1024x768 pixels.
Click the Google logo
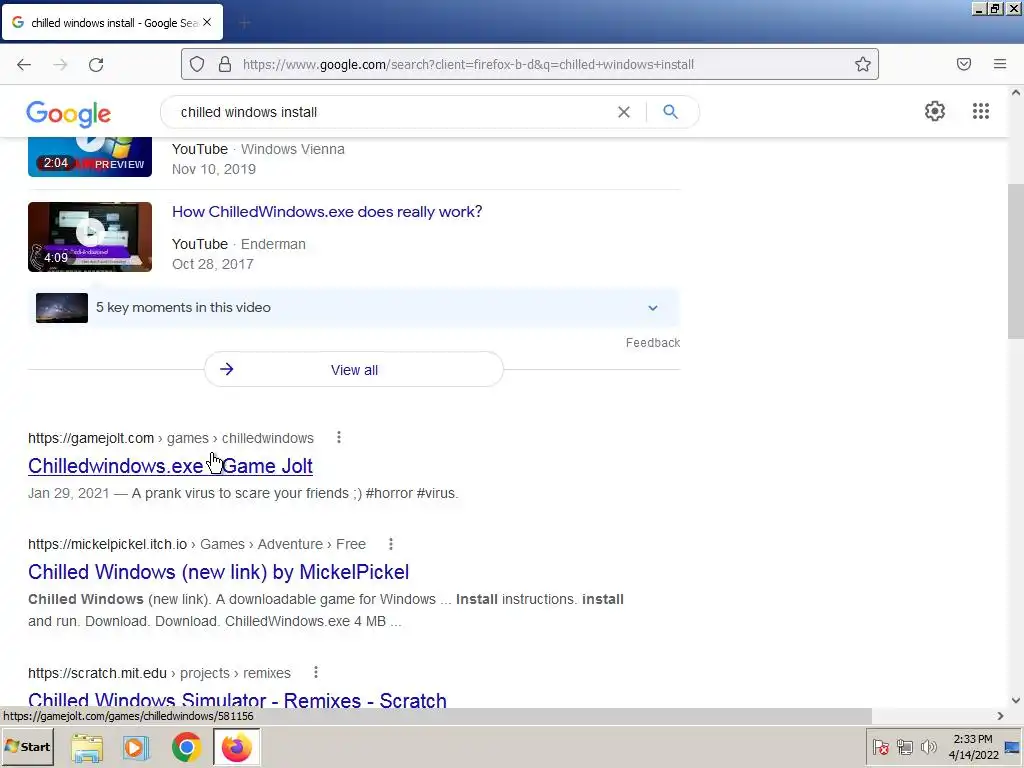(x=69, y=114)
